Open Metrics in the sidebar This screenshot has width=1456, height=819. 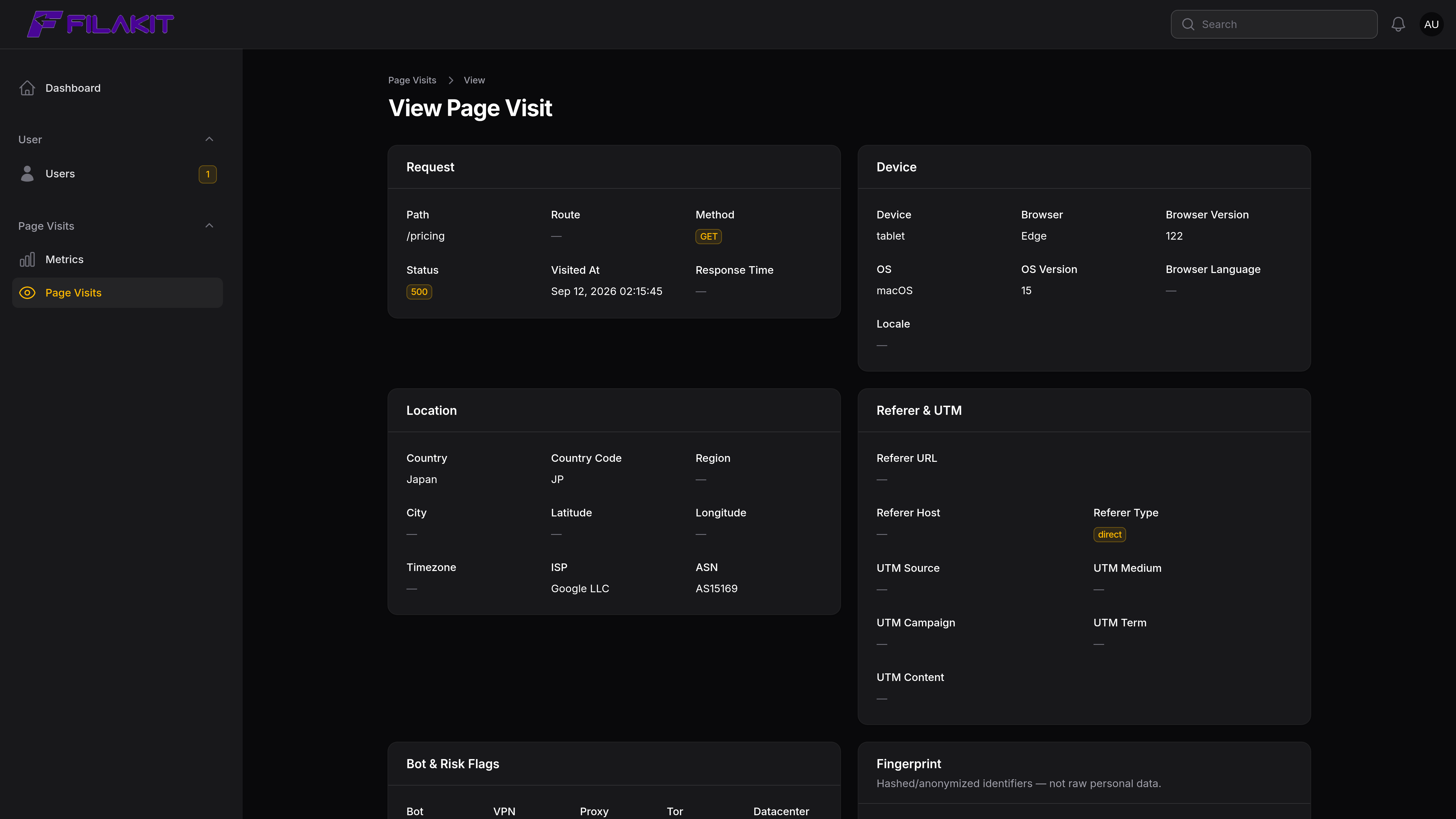117,259
